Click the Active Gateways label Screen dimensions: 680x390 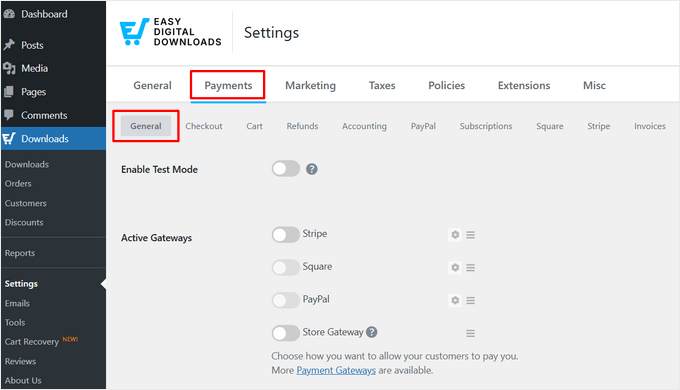coord(157,238)
